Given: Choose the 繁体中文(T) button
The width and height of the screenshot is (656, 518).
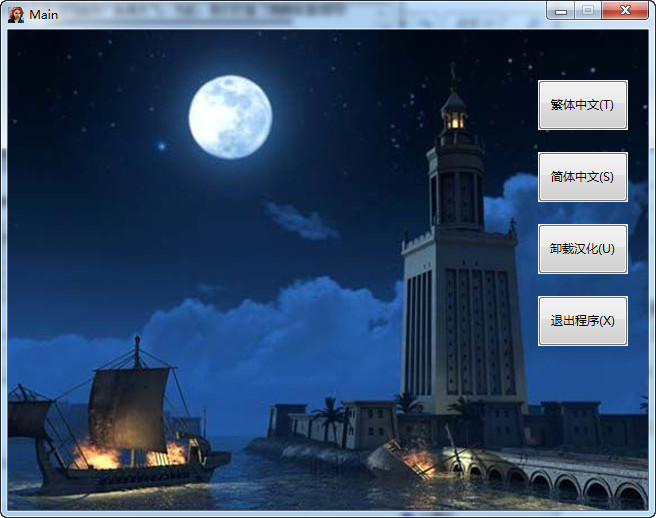Looking at the screenshot, I should coord(582,105).
